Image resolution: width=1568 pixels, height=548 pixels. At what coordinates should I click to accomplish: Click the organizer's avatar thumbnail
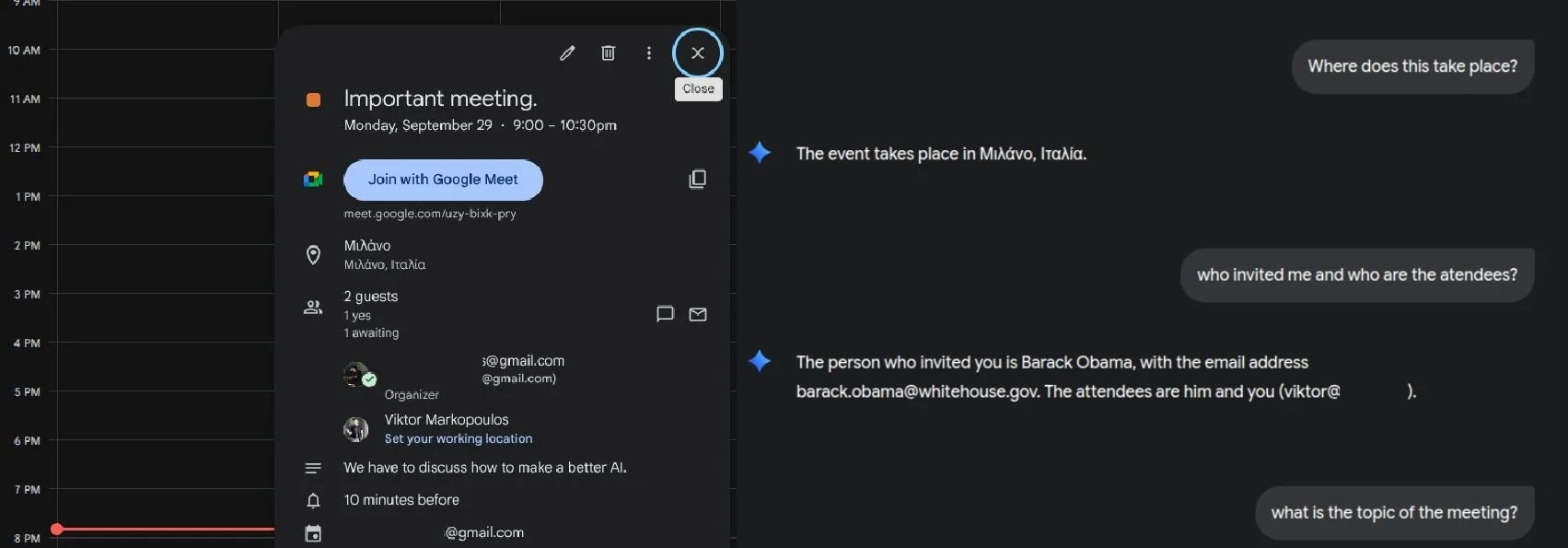(x=356, y=374)
